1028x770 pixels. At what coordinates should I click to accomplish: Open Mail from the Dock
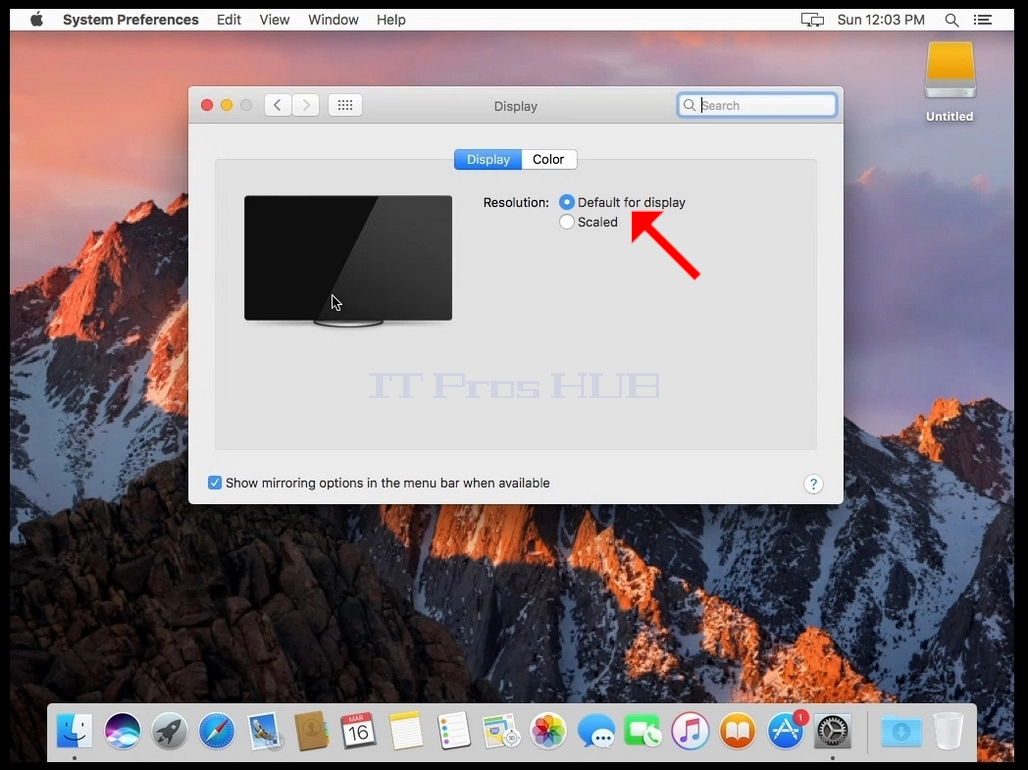264,731
